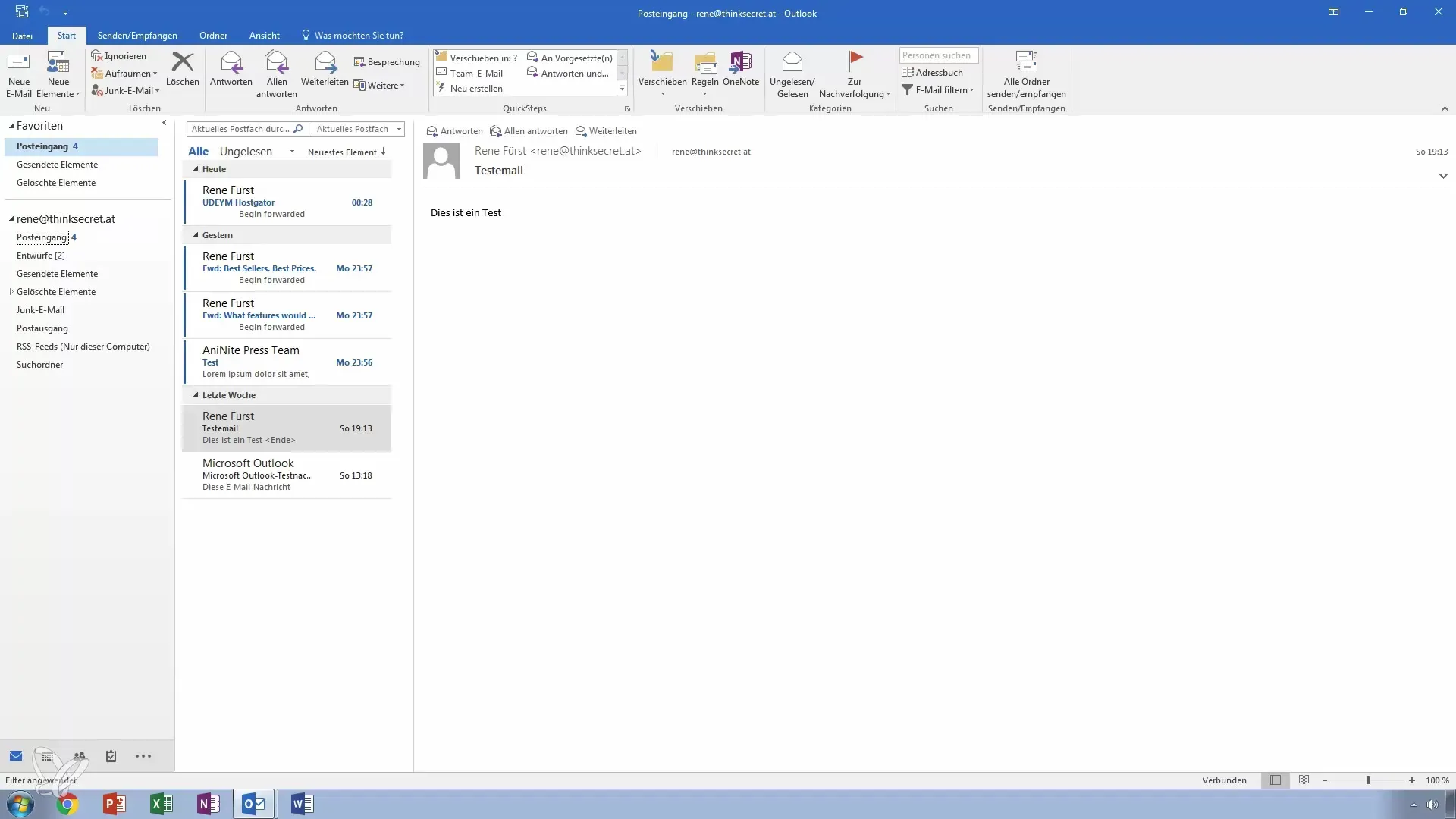Open the Zur Nachverfolgung flag menu

[x=855, y=74]
